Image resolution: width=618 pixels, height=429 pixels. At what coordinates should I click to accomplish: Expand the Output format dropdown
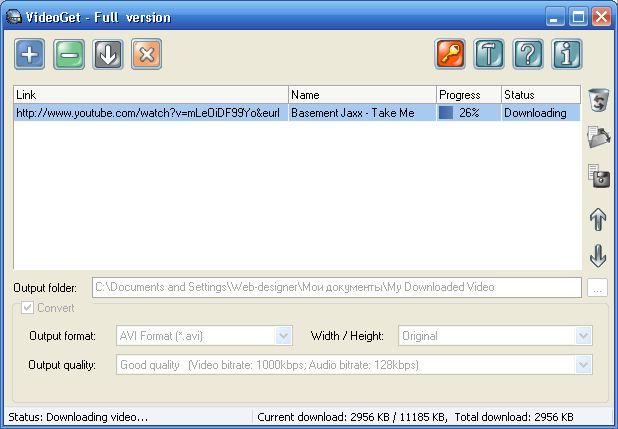tap(283, 336)
